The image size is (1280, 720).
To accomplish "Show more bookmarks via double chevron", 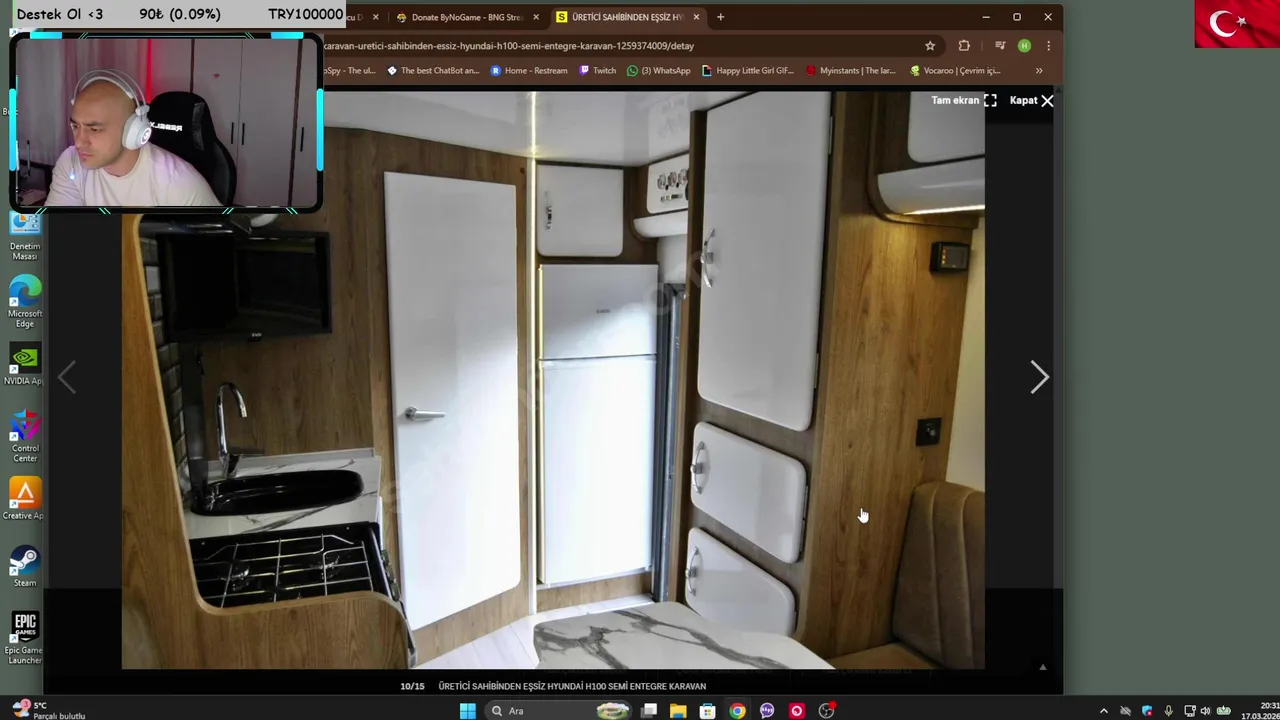I will 1039,71.
